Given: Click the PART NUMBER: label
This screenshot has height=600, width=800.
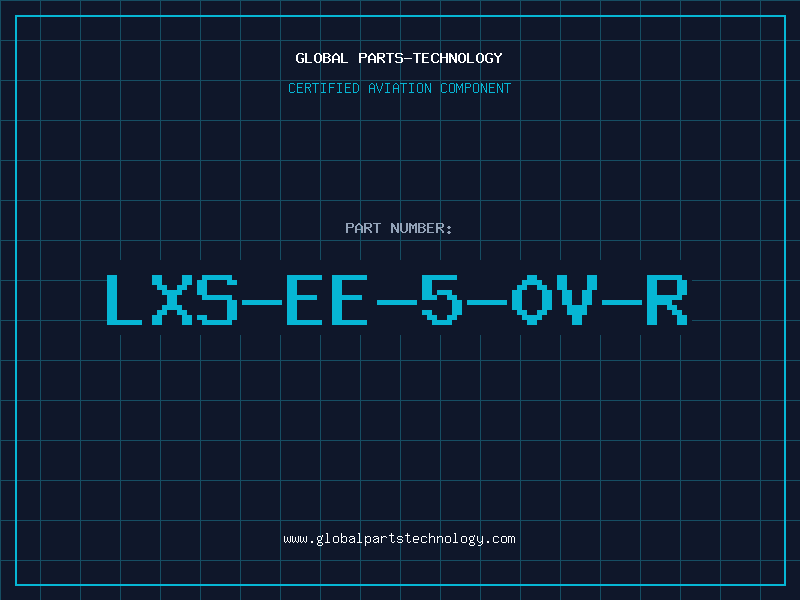Looking at the screenshot, I should 398,228.
